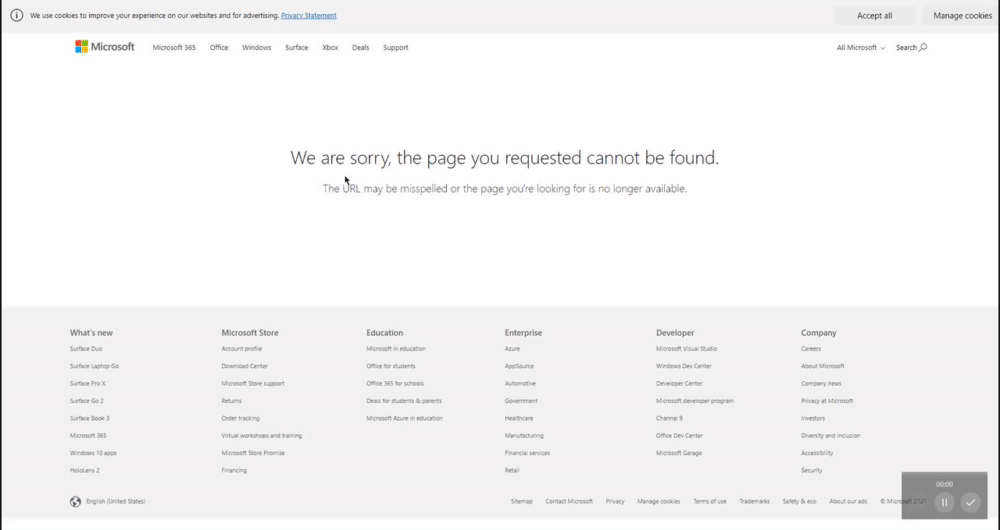Open the Retail link
Screen dimensions: 1000x530
(x=512, y=470)
